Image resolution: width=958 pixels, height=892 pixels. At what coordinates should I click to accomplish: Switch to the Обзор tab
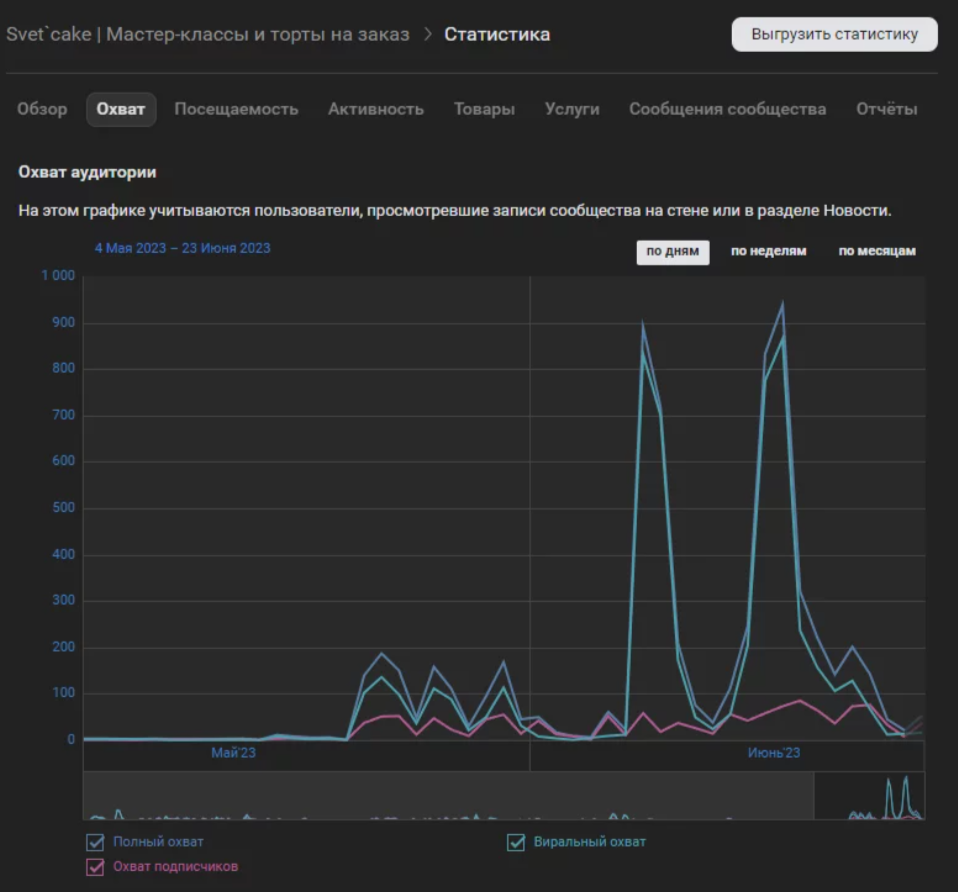42,109
